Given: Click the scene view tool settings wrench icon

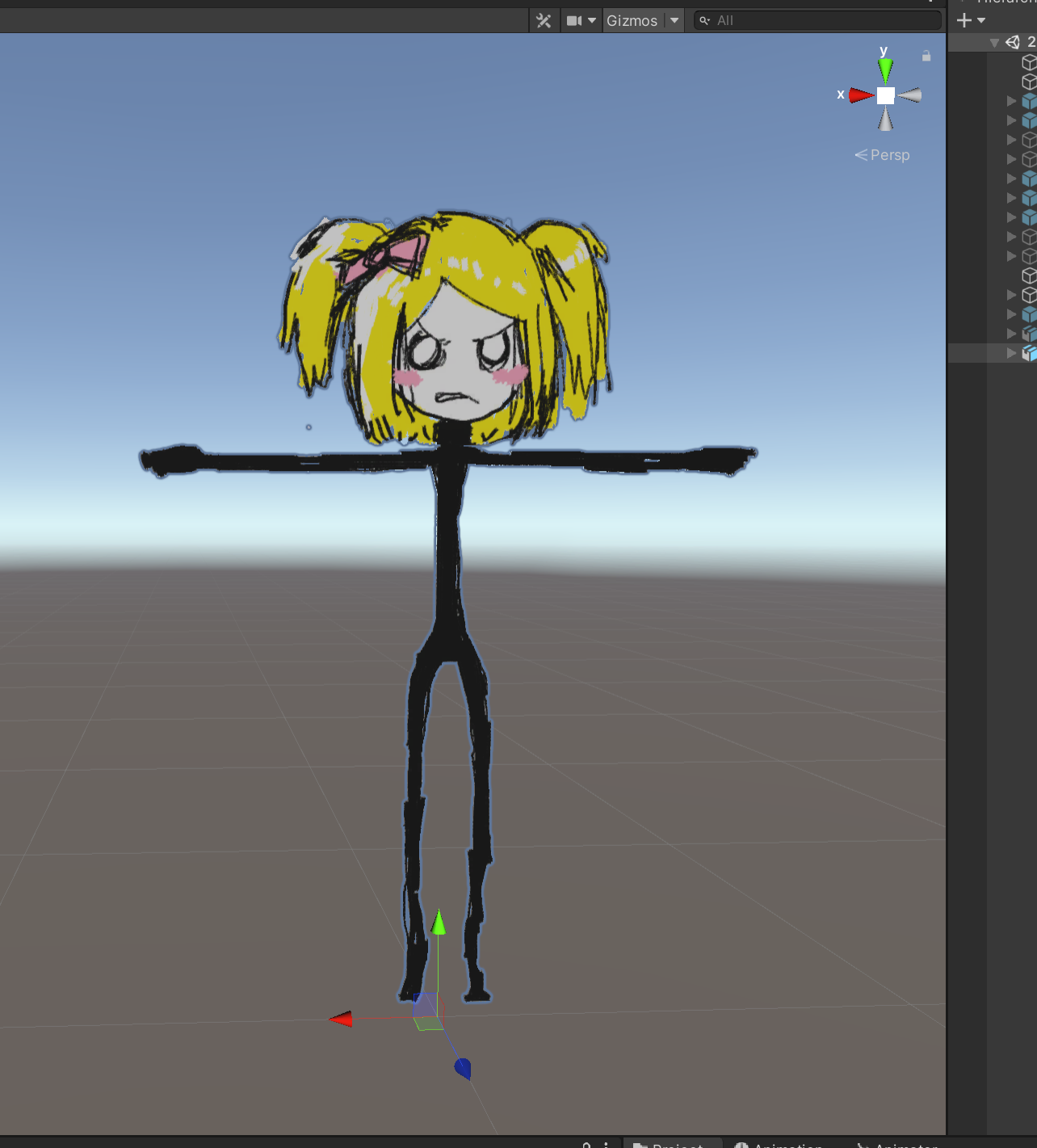Looking at the screenshot, I should pyautogui.click(x=544, y=19).
